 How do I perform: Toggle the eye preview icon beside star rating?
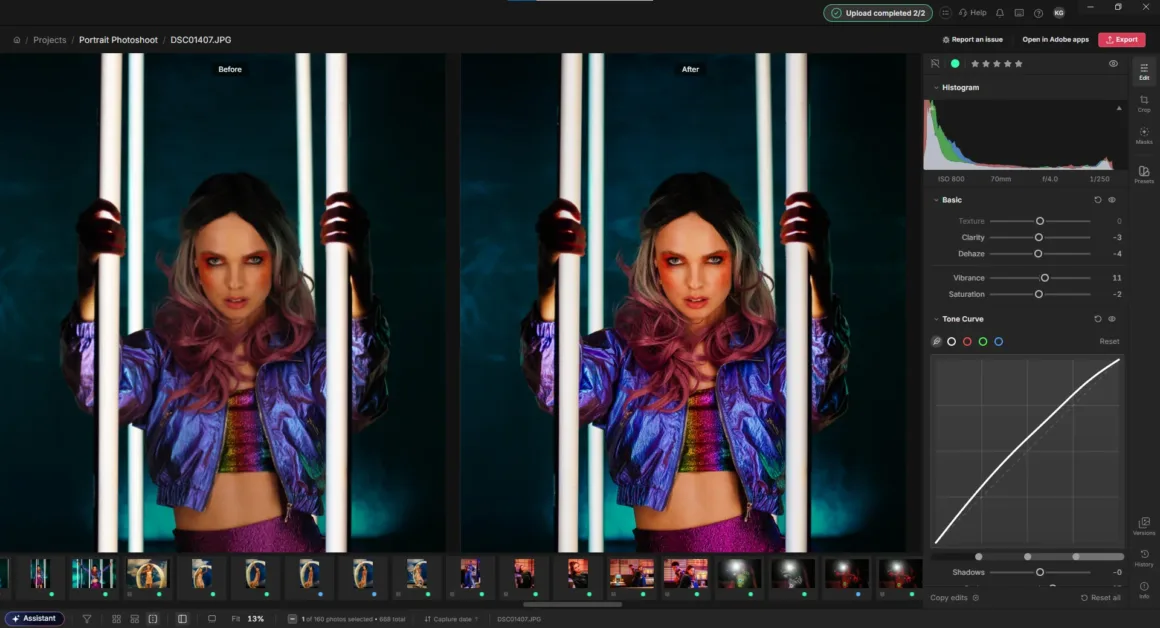pos(1113,64)
